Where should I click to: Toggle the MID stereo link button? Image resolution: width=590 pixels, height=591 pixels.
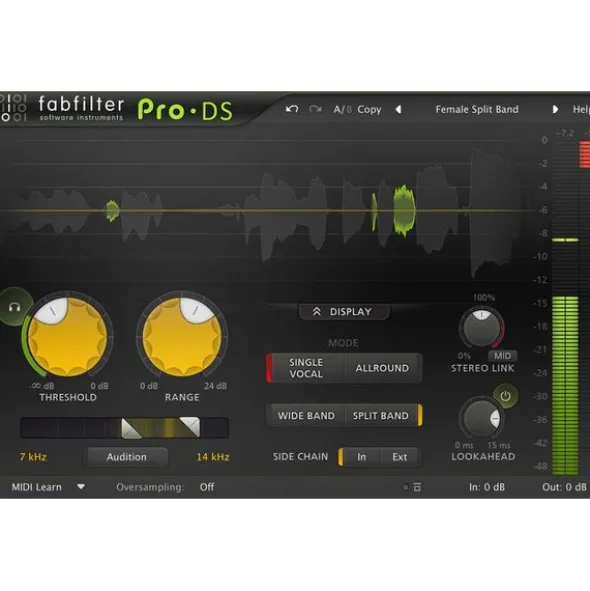tap(502, 355)
